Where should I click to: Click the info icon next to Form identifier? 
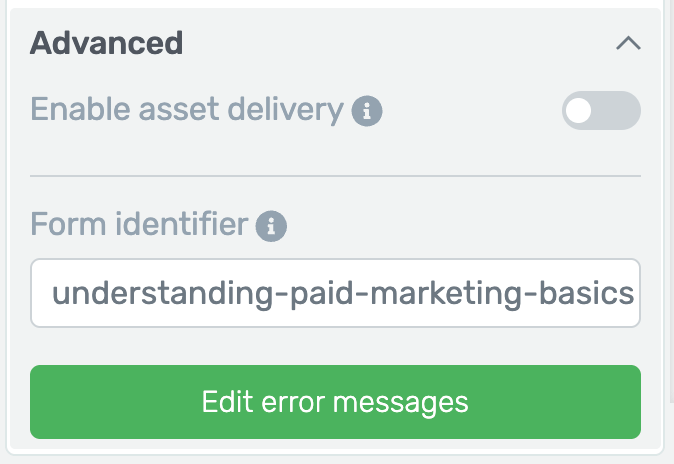[x=271, y=226]
